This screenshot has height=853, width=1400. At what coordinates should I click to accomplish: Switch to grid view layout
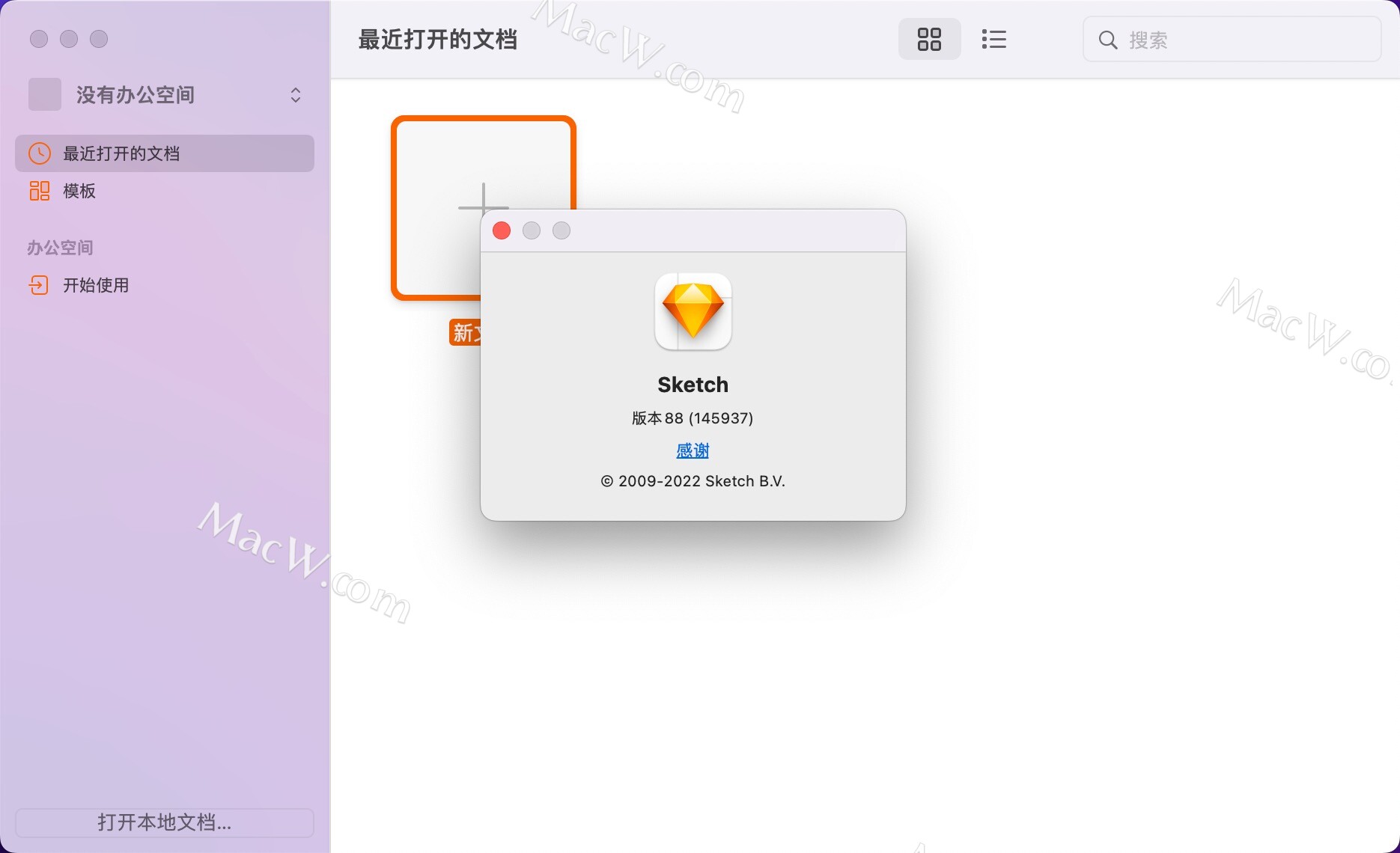(x=929, y=39)
